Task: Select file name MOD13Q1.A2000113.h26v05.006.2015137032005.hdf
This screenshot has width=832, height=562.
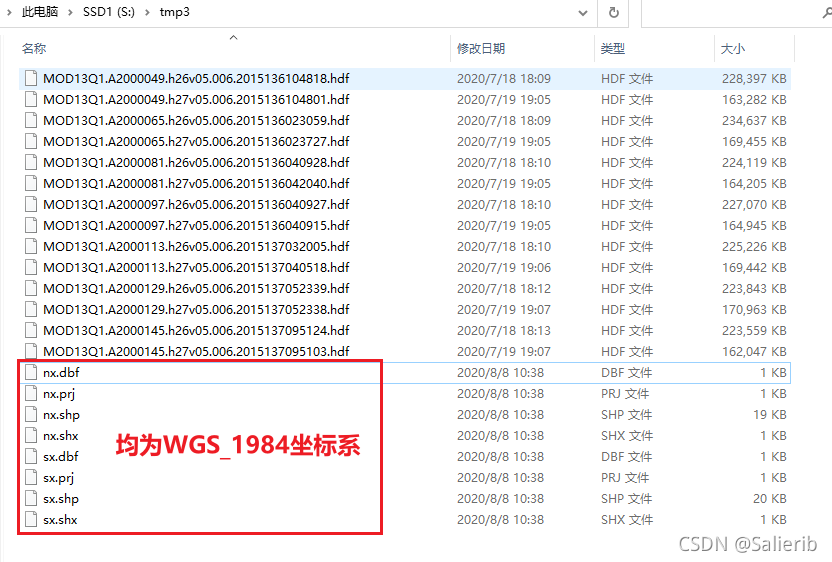Action: (196, 246)
